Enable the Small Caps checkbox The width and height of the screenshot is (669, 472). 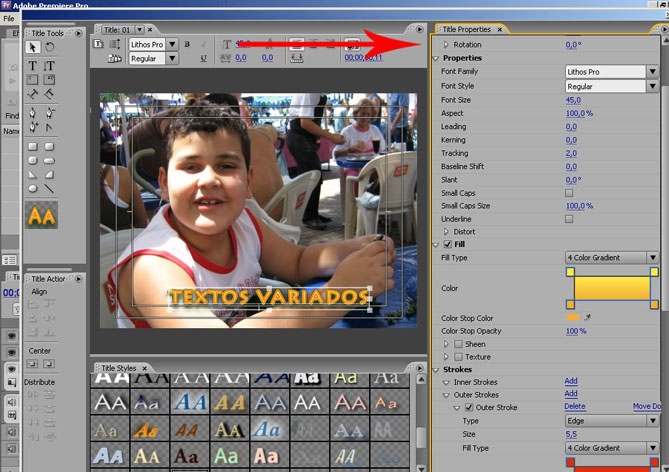click(569, 193)
